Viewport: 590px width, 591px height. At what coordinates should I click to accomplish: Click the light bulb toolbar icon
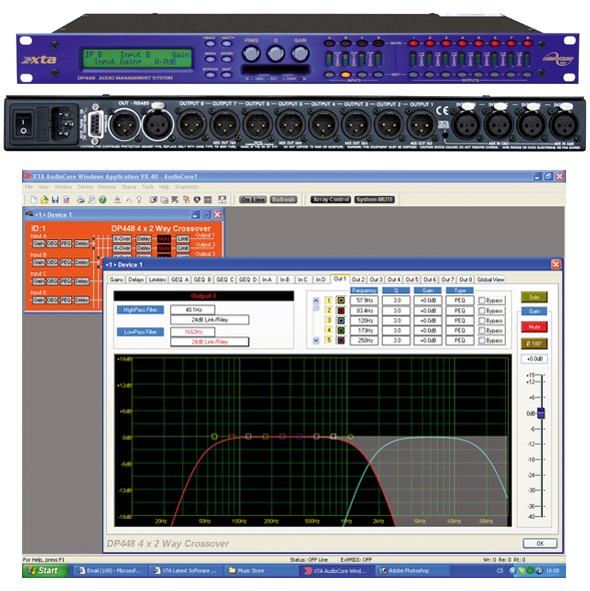pos(139,200)
